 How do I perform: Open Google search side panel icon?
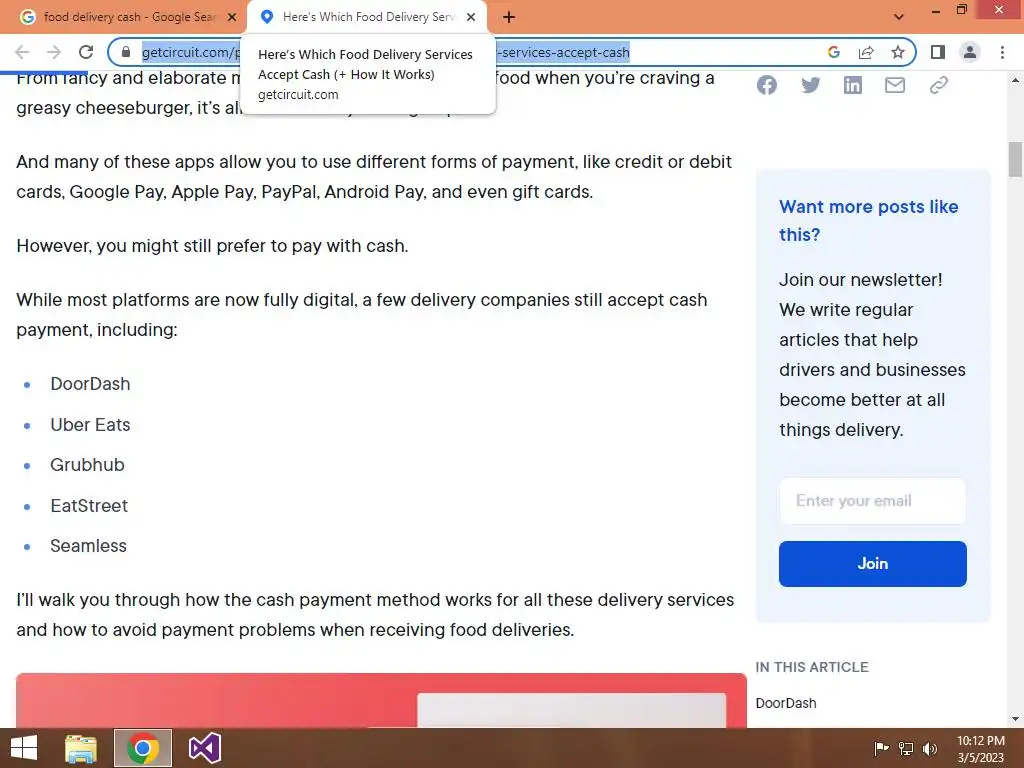click(833, 52)
